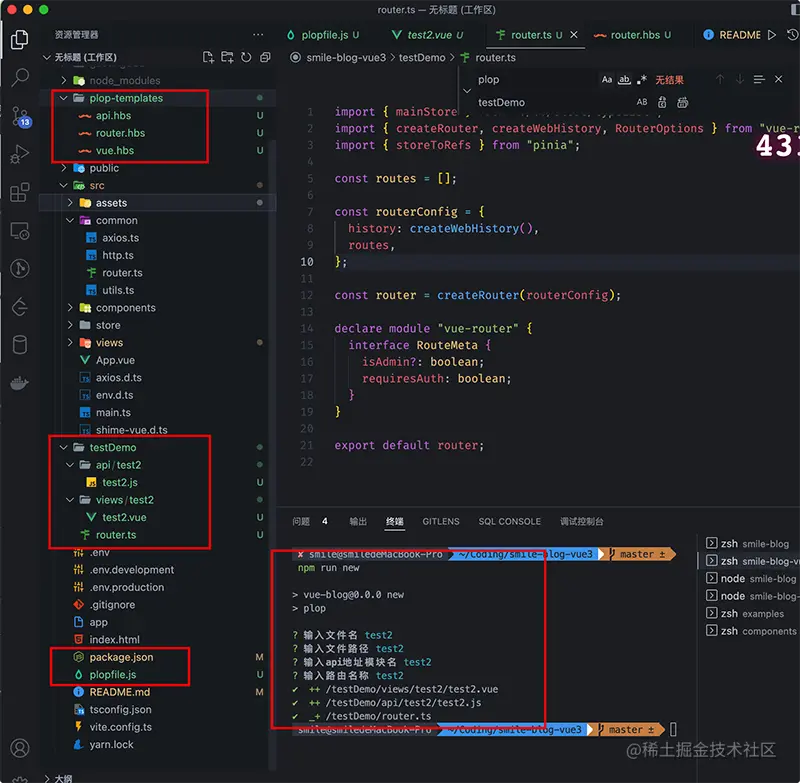This screenshot has width=800, height=783.
Task: Split the editor with the split icon
Action: (792, 35)
